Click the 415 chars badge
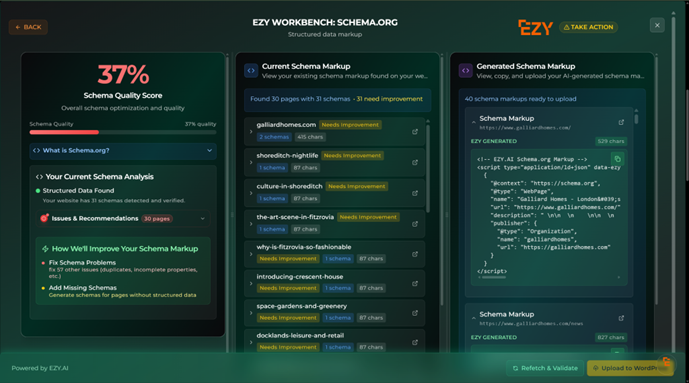This screenshot has width=689, height=383. [x=310, y=137]
